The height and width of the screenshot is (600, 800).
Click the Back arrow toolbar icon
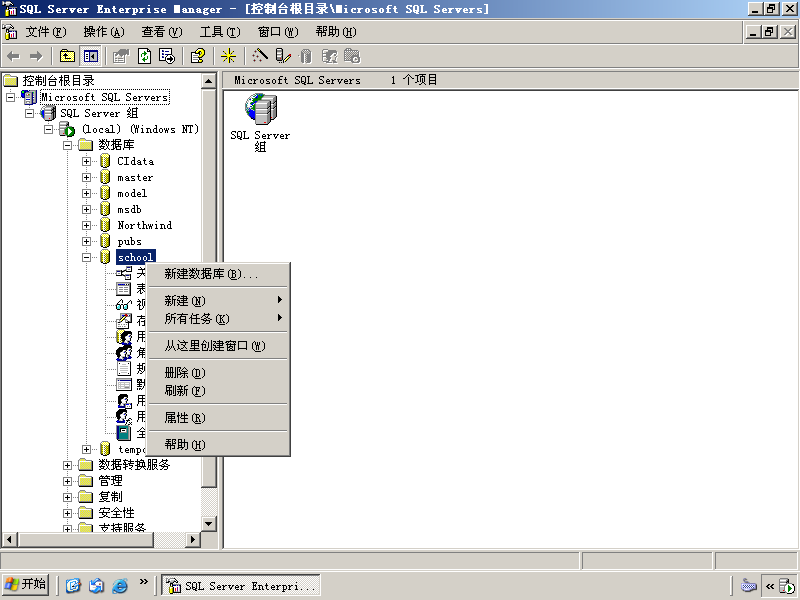[14, 56]
